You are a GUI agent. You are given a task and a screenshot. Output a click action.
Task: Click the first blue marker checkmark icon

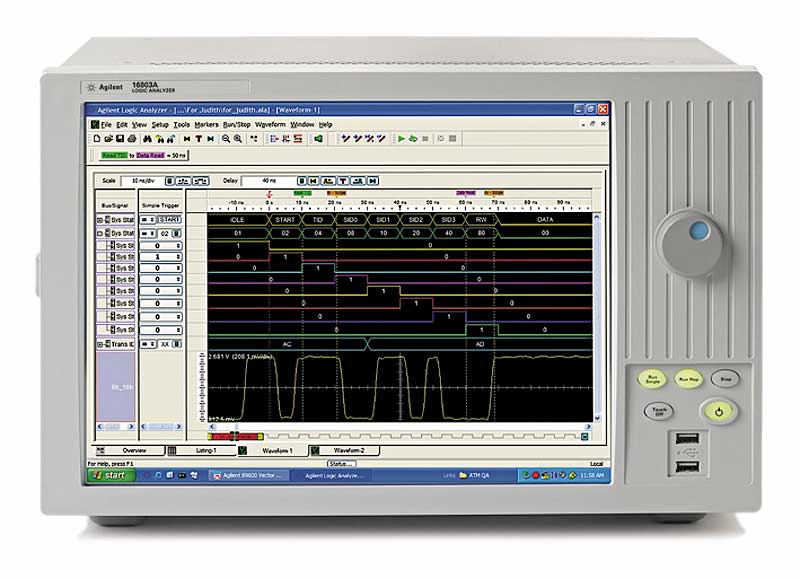pos(345,138)
